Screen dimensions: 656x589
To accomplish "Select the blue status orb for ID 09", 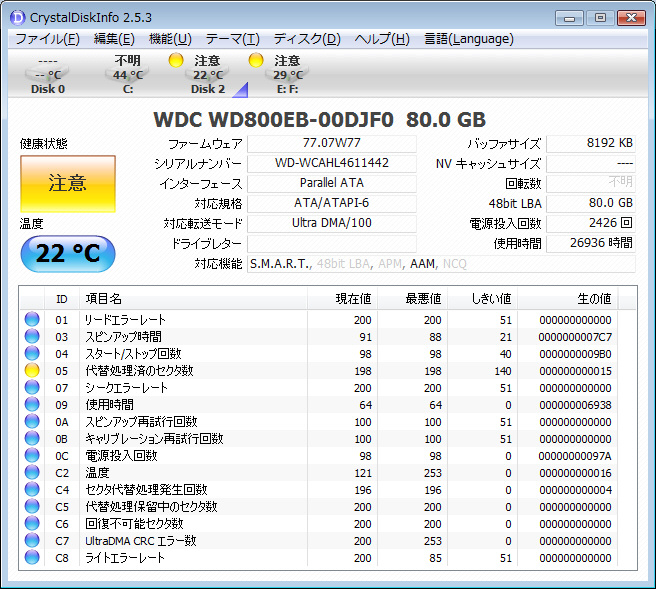I will (x=32, y=404).
